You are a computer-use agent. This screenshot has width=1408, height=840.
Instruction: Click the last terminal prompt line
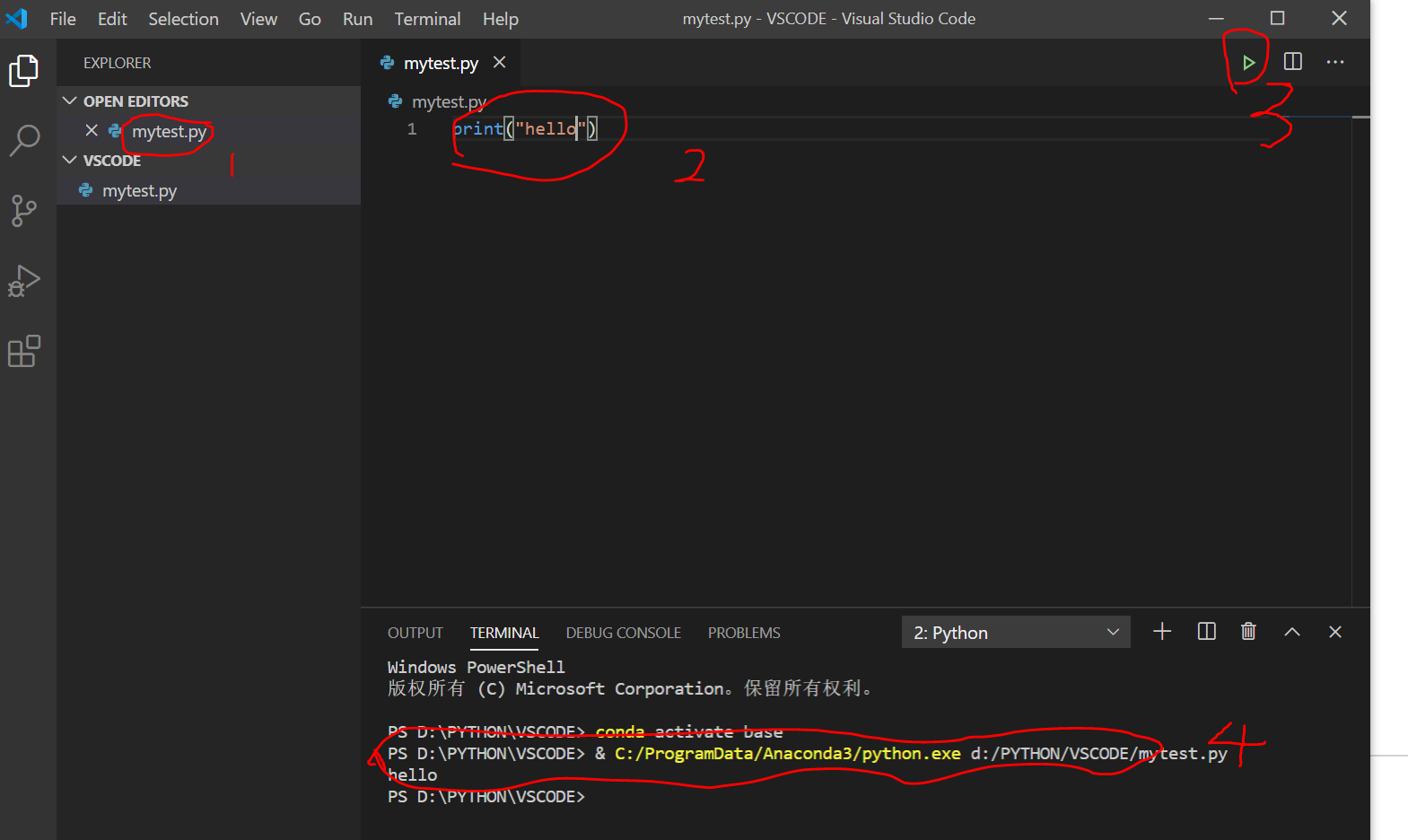click(x=485, y=796)
